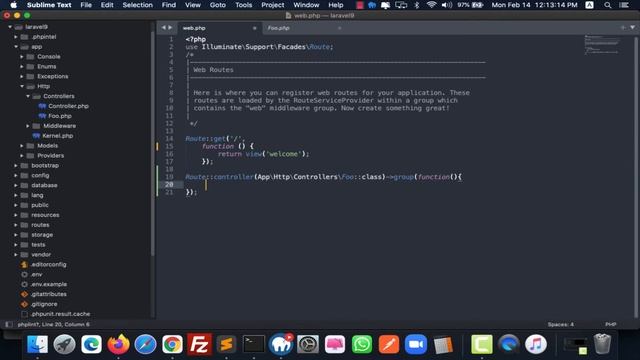
Task: Close the Foo.php tab
Action: click(x=340, y=28)
